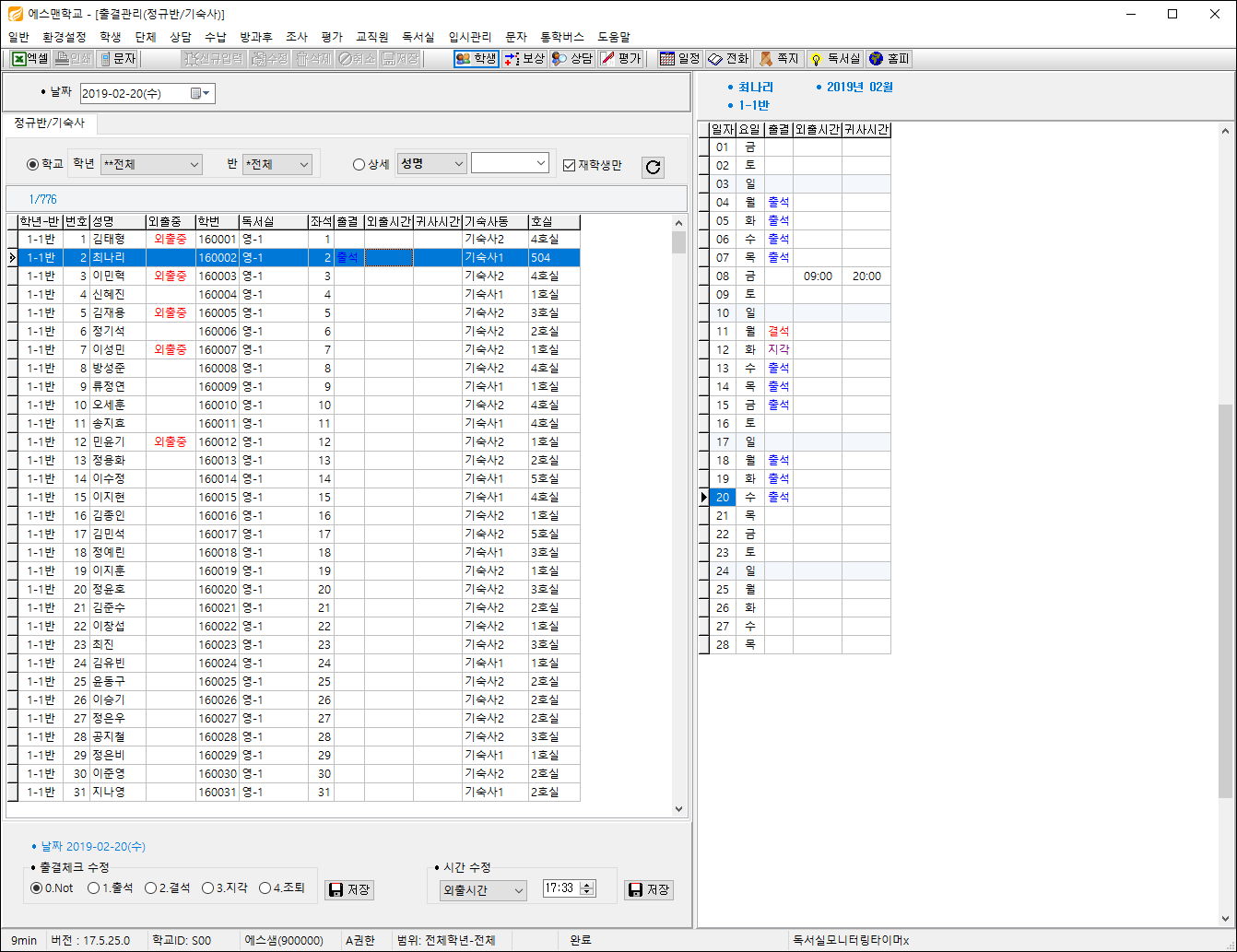Click the 기숙사동 column header

[x=495, y=222]
